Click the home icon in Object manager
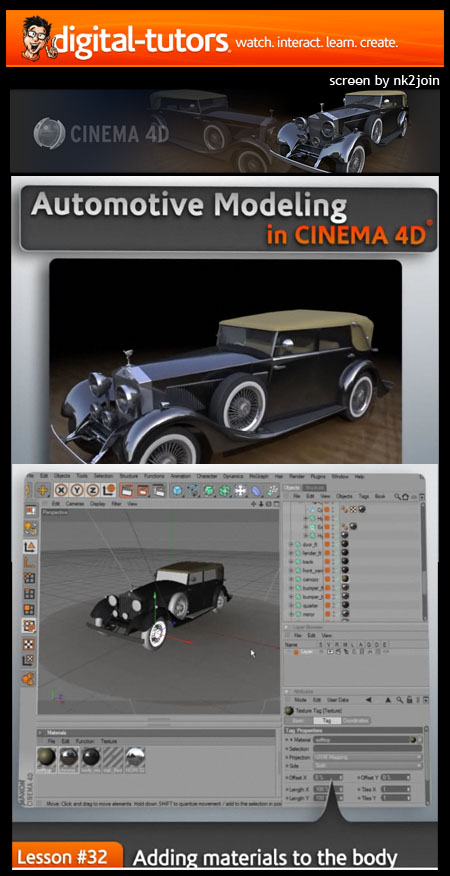450x876 pixels. 406,496
